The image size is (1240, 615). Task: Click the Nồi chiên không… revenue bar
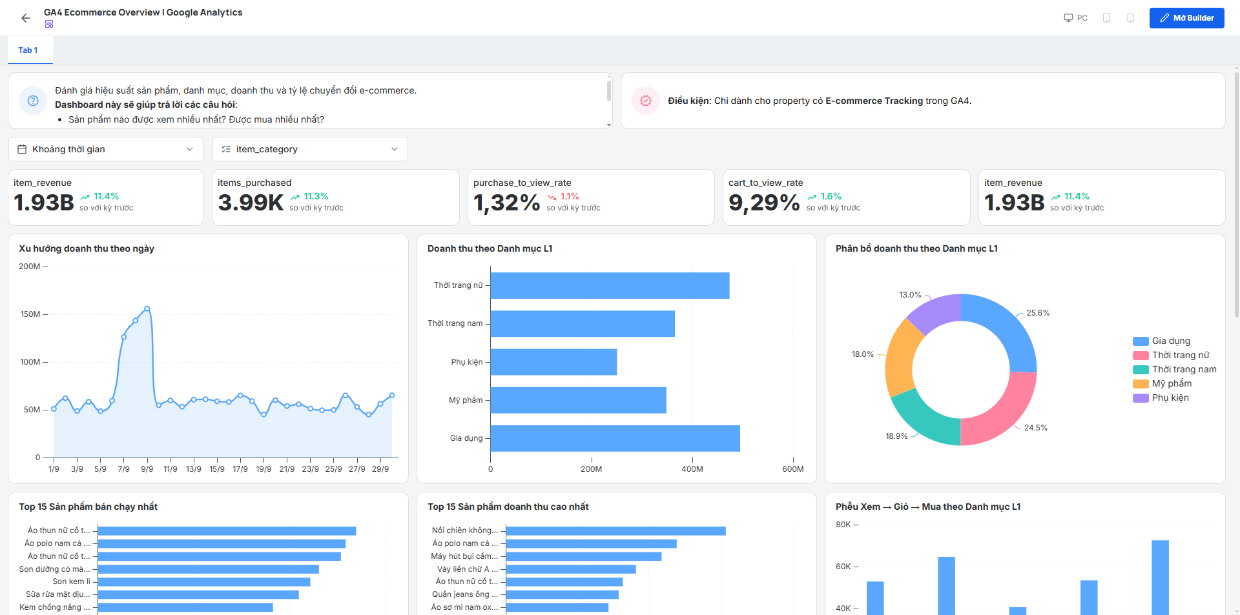615,530
